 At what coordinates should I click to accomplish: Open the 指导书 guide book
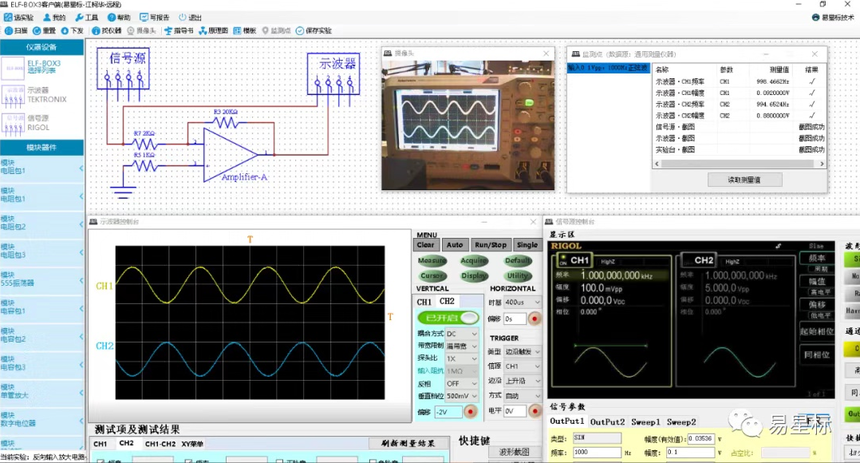[x=181, y=31]
